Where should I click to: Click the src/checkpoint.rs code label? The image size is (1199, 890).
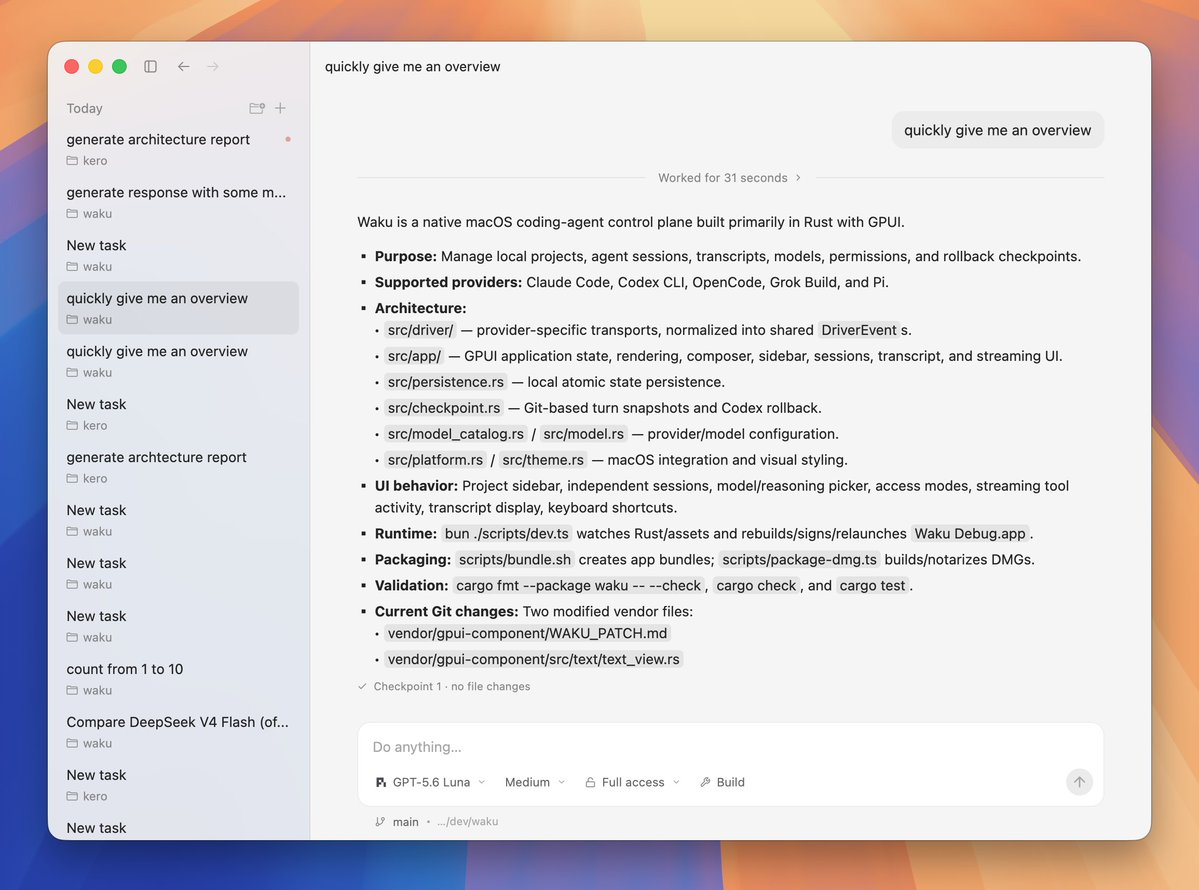pyautogui.click(x=444, y=408)
